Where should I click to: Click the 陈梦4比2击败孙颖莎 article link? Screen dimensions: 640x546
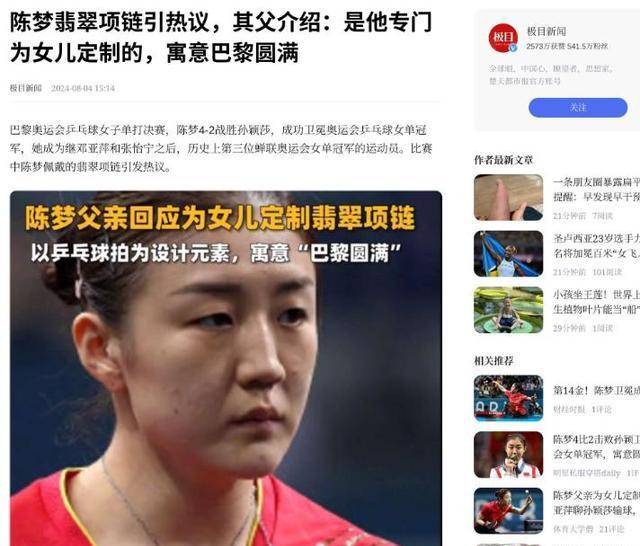[596, 447]
